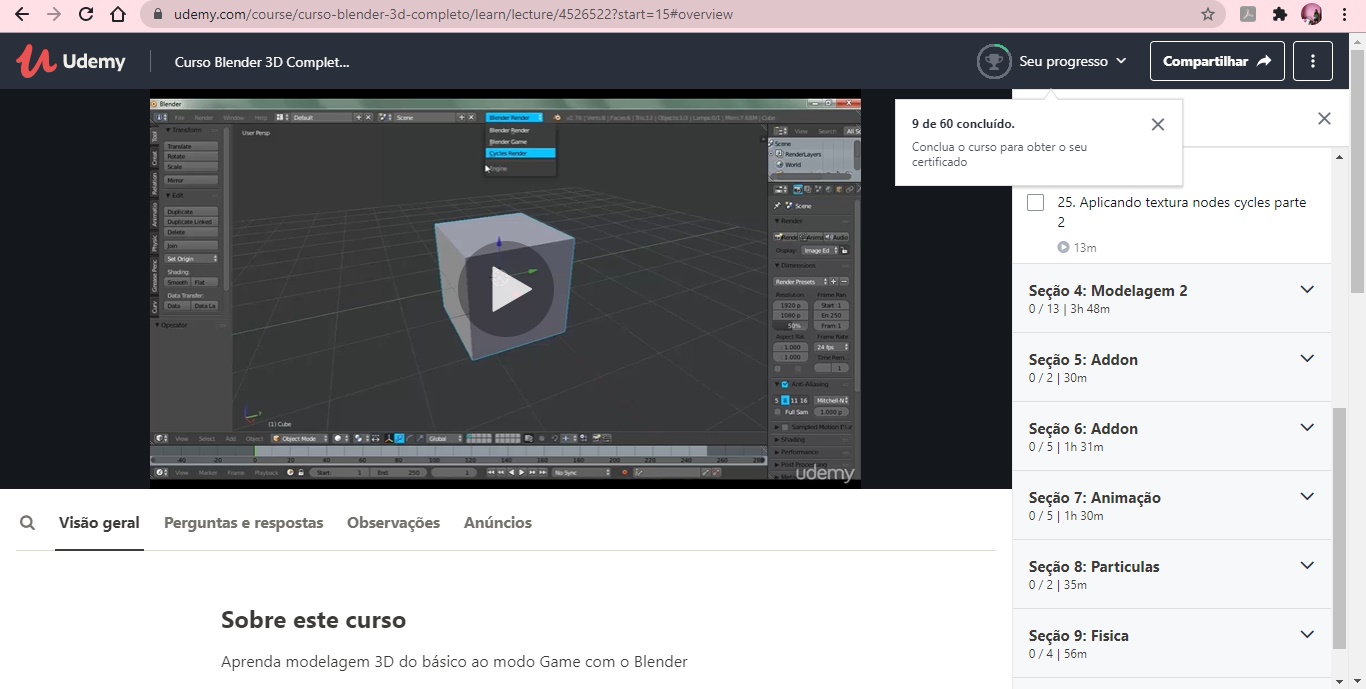1366x689 pixels.
Task: Click the PDF extension icon in browser toolbar
Action: (x=1248, y=14)
